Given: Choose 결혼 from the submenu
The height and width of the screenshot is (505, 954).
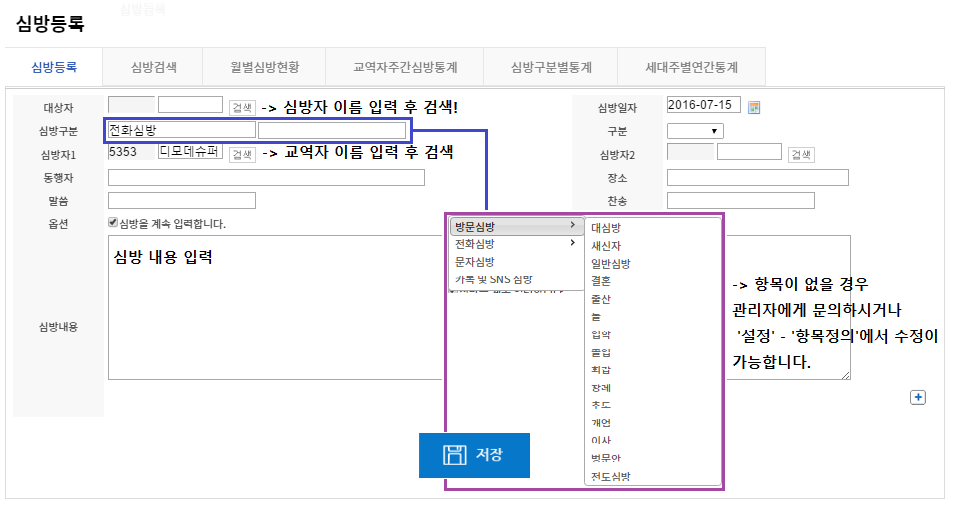Looking at the screenshot, I should (601, 281).
